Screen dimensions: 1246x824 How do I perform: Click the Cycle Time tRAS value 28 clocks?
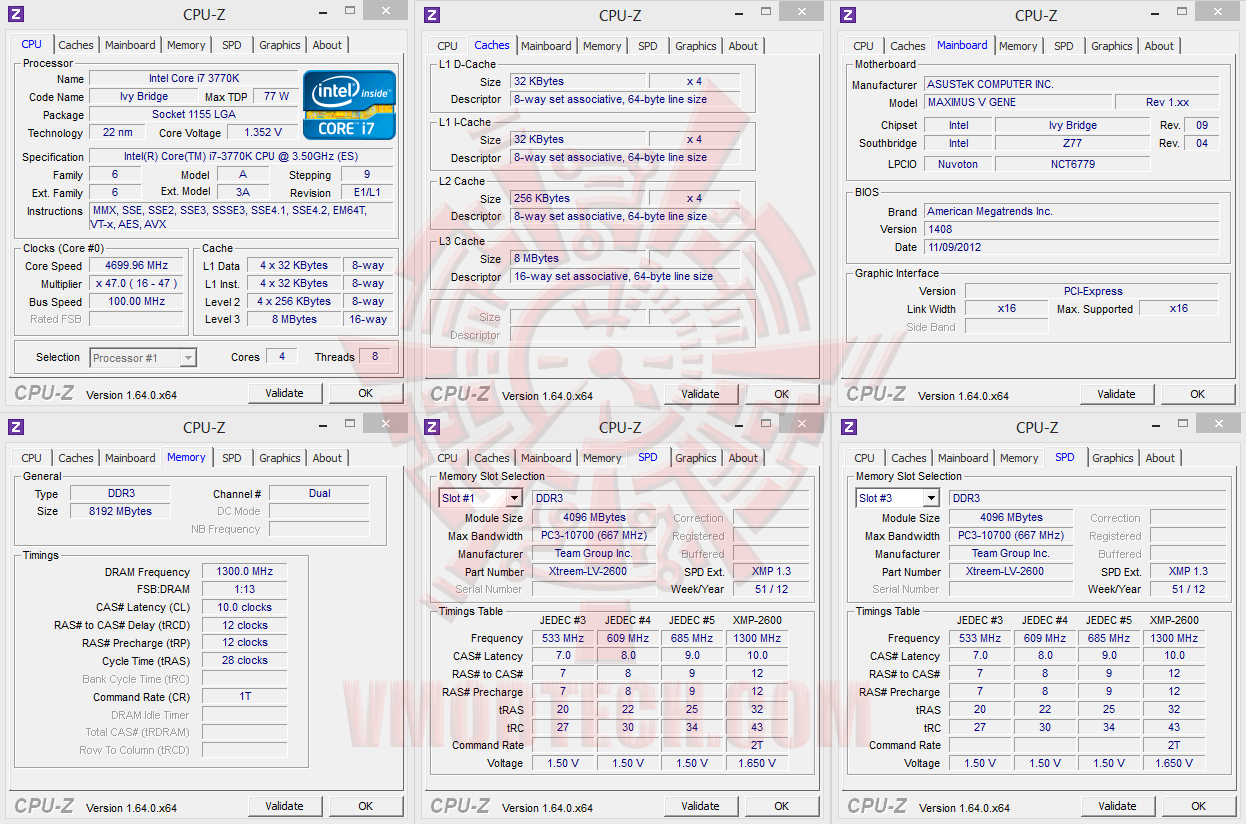[x=244, y=660]
